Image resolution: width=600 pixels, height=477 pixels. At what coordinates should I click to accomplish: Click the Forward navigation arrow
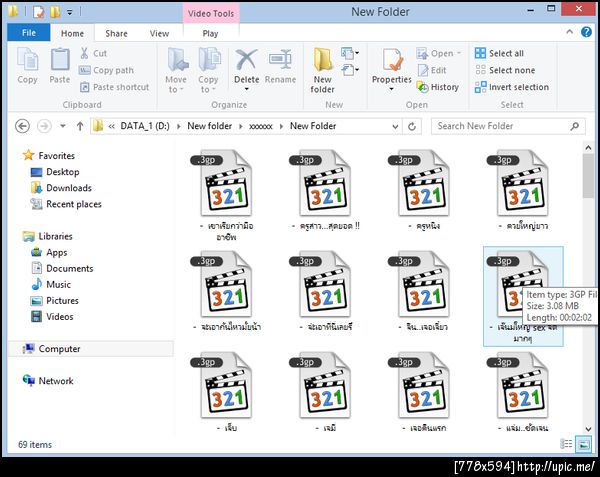tap(44, 126)
